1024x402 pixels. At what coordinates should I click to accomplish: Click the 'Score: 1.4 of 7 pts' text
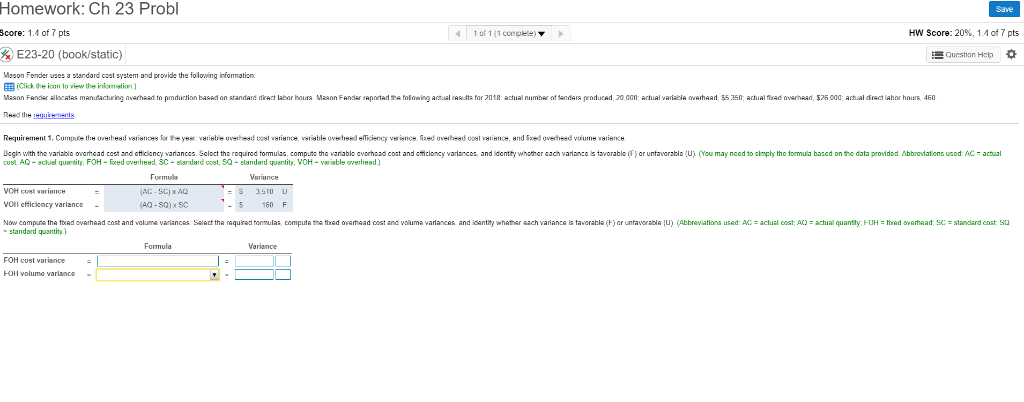[35, 33]
